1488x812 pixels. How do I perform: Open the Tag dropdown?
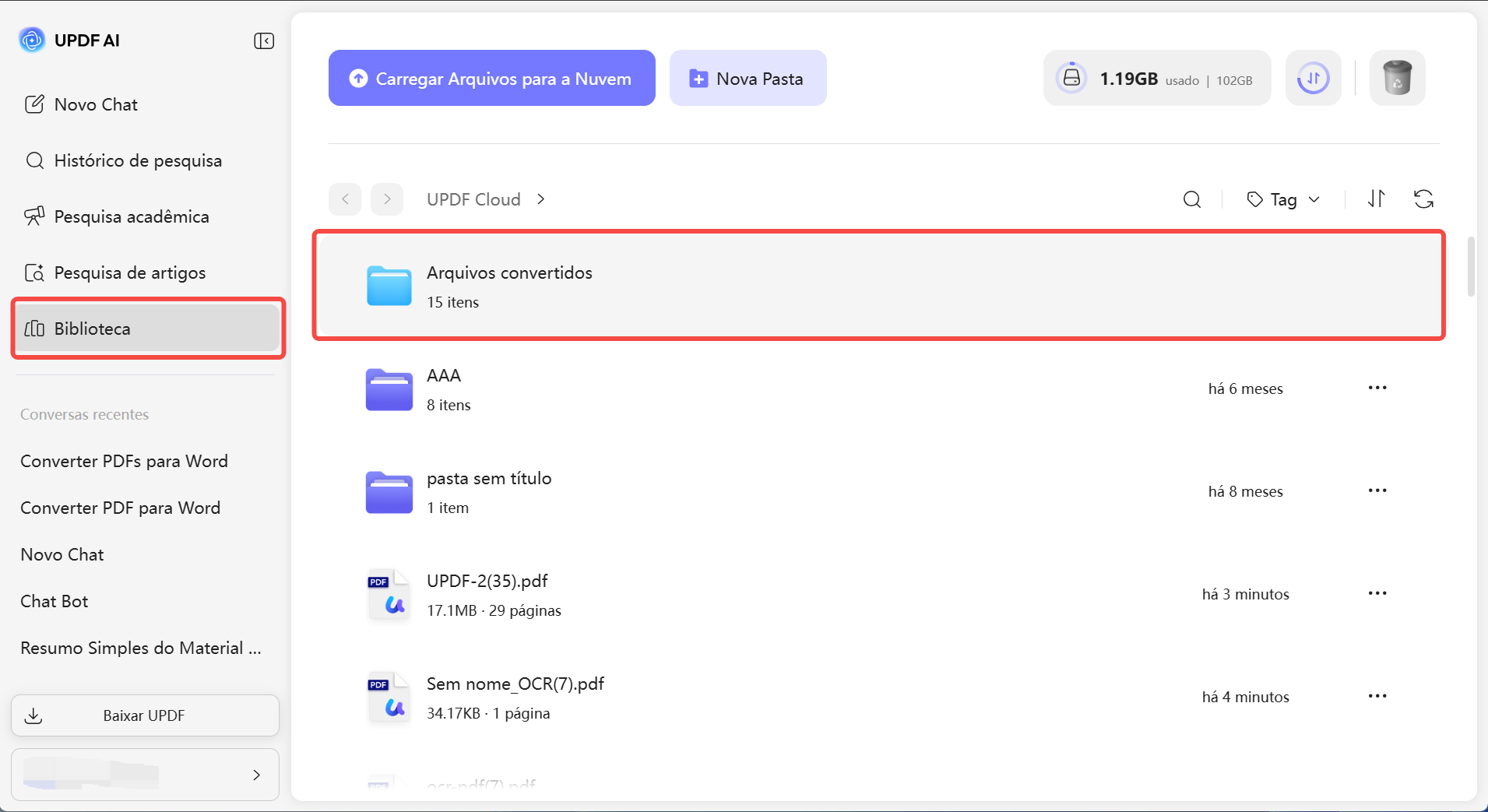[x=1283, y=199]
